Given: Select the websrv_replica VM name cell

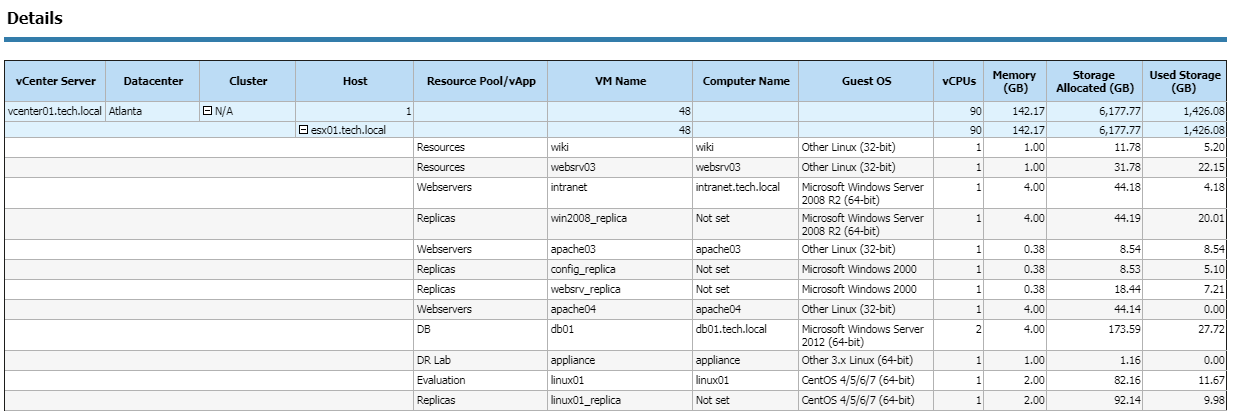Looking at the screenshot, I should point(620,289).
